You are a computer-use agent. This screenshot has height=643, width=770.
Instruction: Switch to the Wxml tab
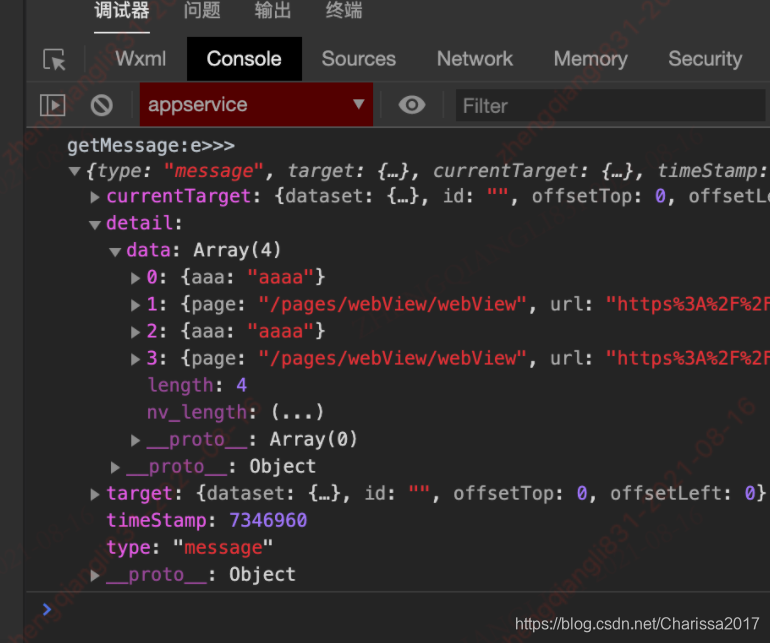(140, 59)
